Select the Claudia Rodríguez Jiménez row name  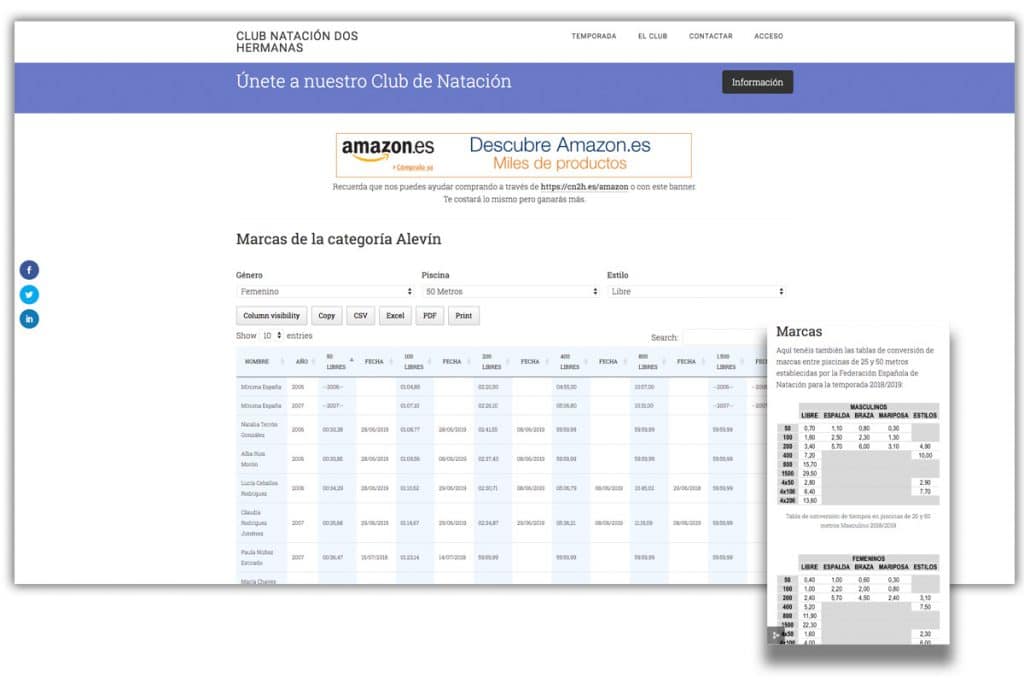(253, 523)
